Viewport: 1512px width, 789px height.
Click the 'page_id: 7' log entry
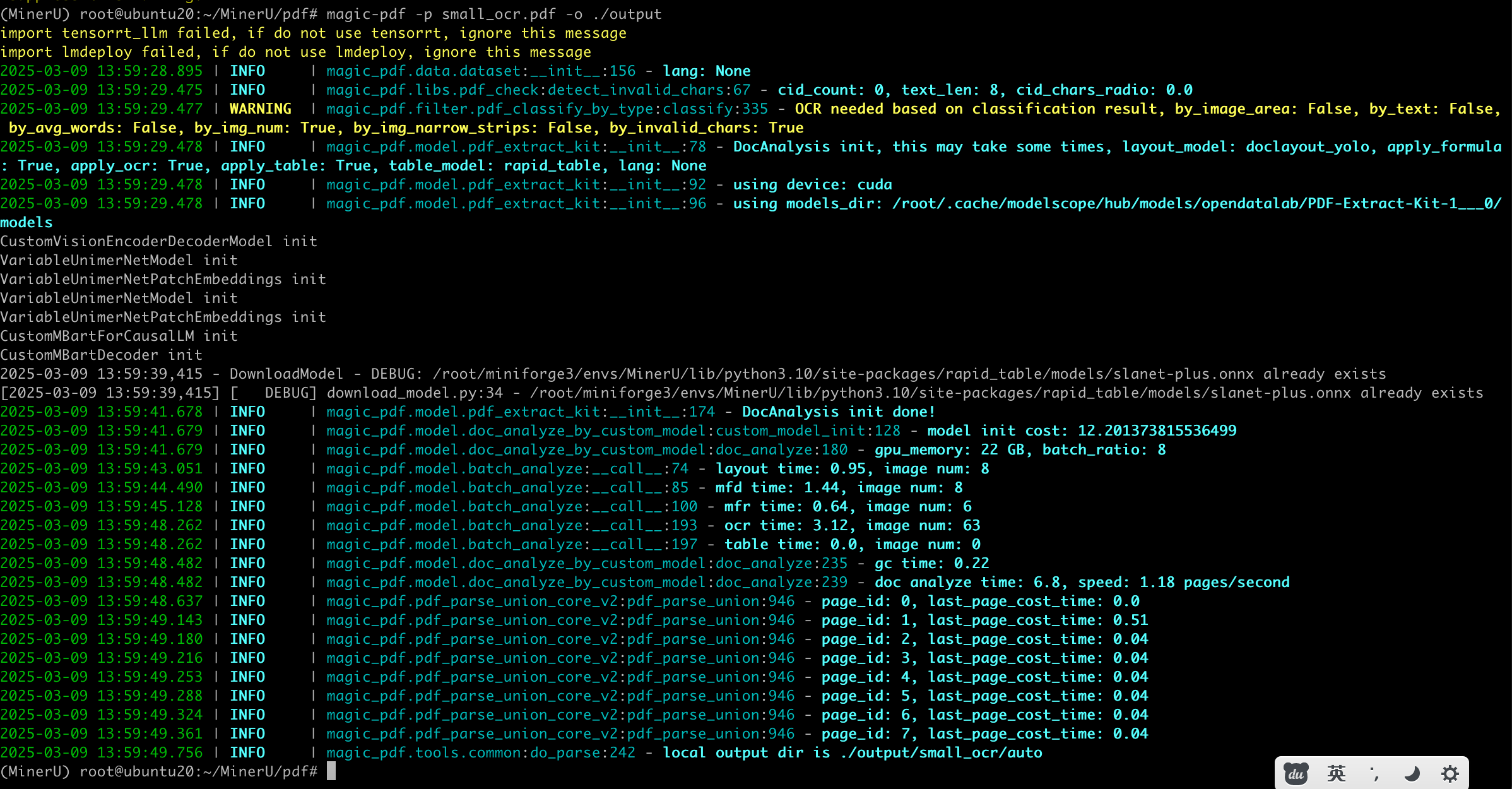(x=865, y=733)
